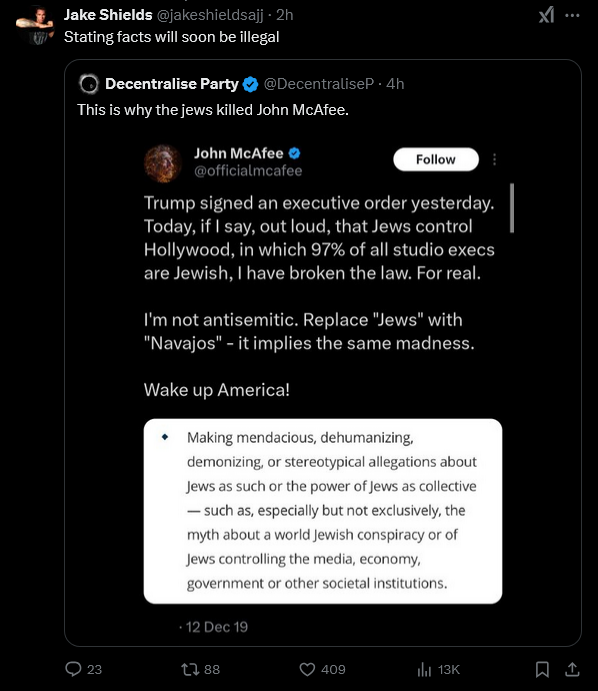598x691 pixels.
Task: Open the Decentralise Party avatar icon
Action: [x=89, y=84]
